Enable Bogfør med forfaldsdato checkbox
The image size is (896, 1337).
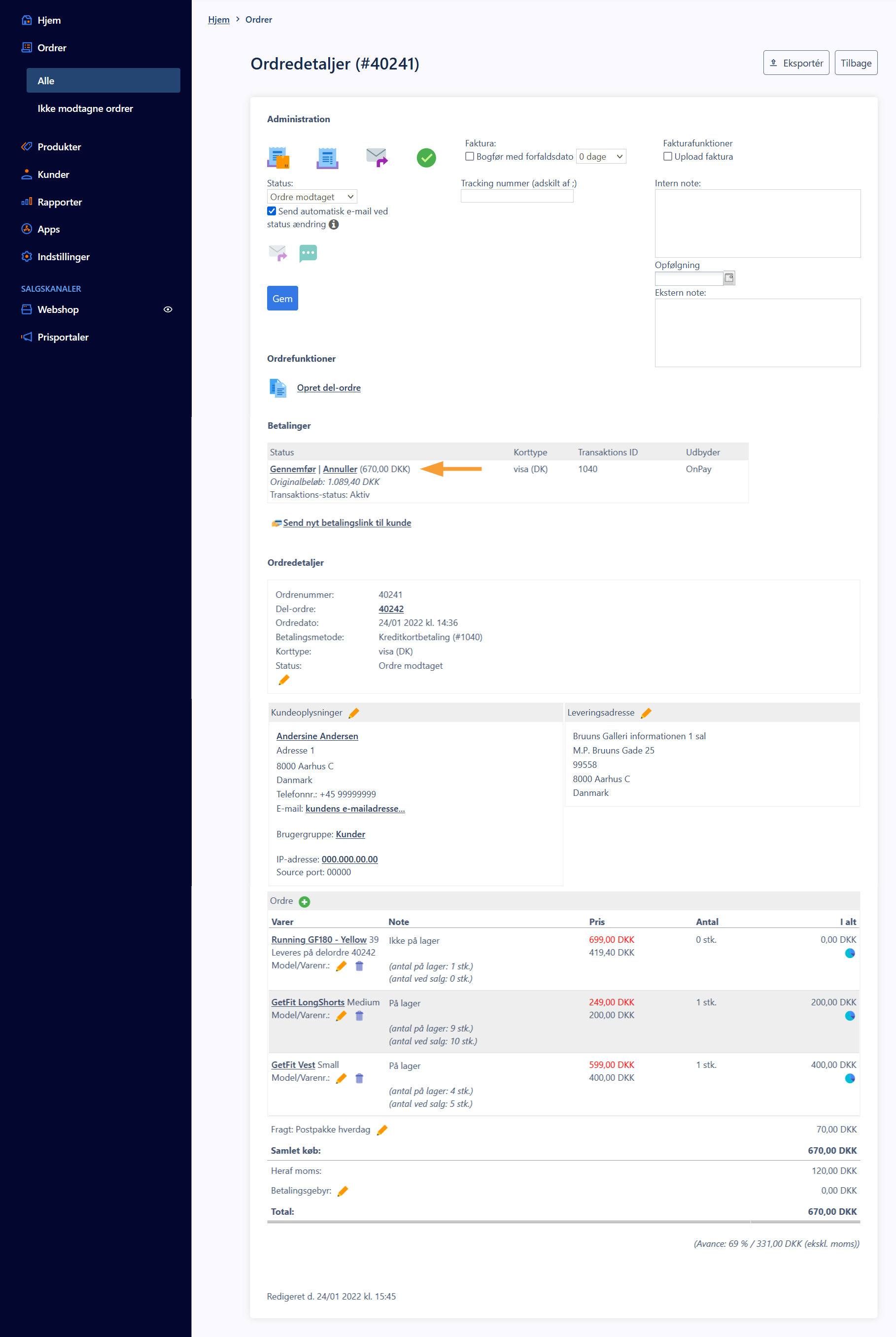pos(470,157)
